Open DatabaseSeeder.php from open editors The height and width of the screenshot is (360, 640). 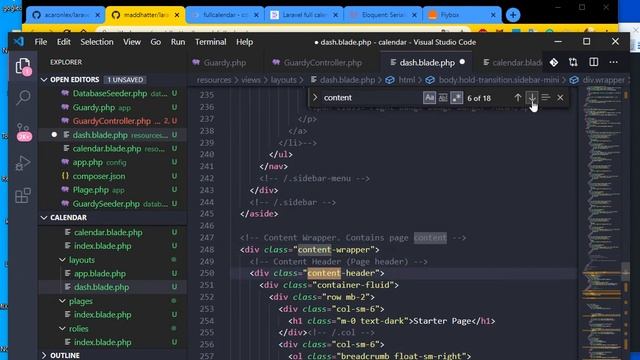[112, 93]
